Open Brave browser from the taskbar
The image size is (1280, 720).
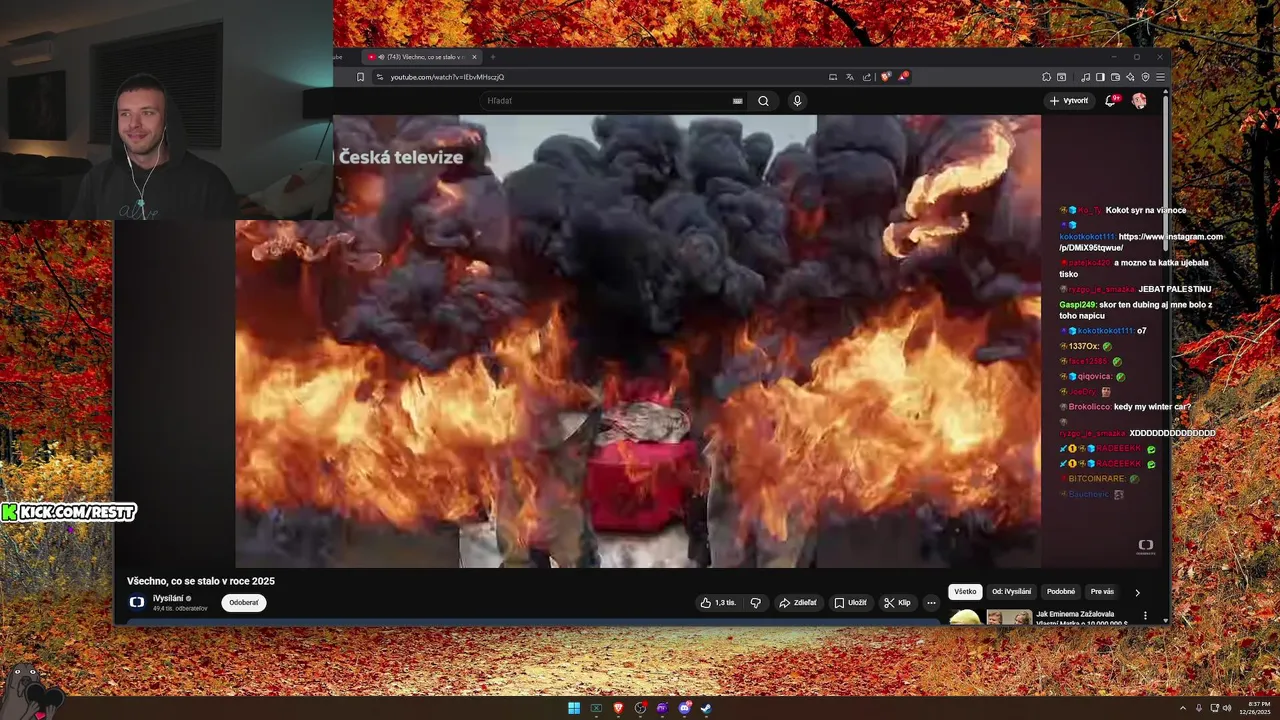pos(618,708)
